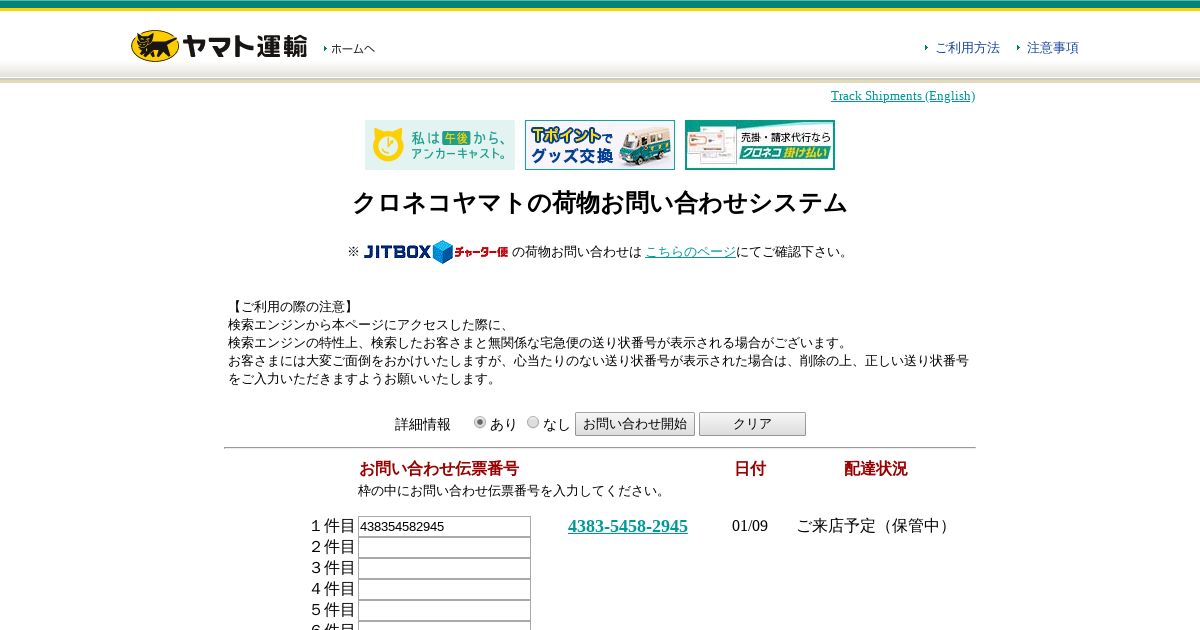Open 注意事項 notes link
1200x630 pixels.
[1053, 47]
